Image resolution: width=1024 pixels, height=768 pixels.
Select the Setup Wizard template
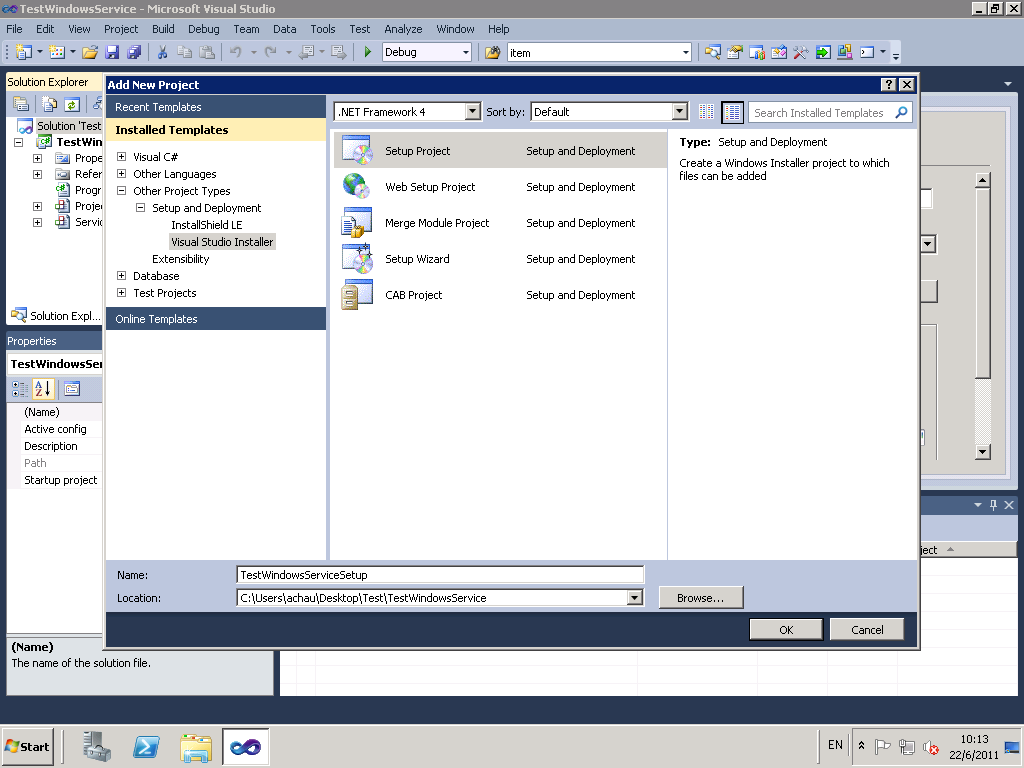(500, 259)
